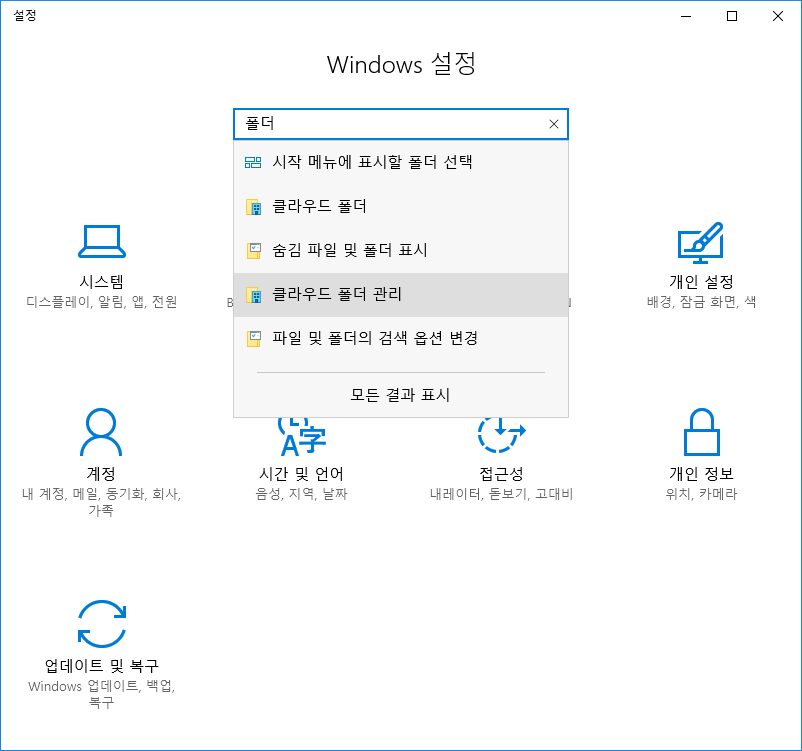
Task: Click the icon beside 클라우드 폴더 관리
Action: coord(253,295)
